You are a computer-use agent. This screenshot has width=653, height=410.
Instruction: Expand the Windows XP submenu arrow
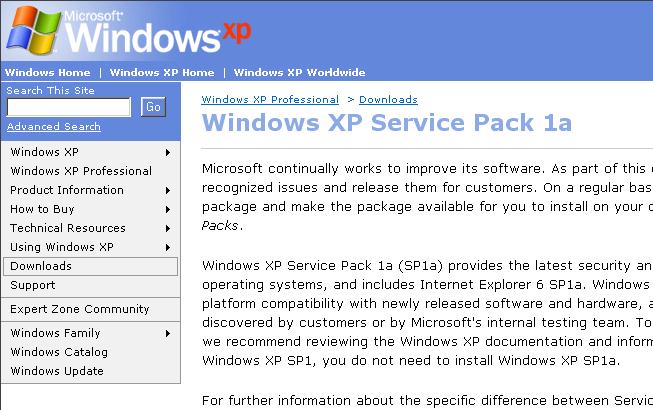point(168,152)
